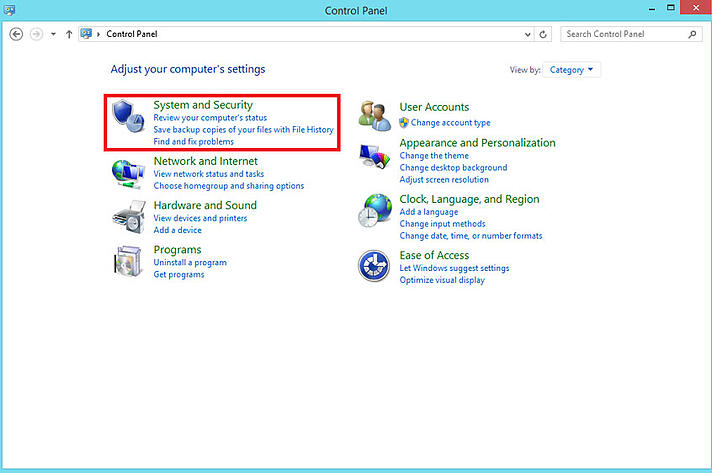Viewport: 712px width, 473px height.
Task: Click the Network and Internet globe icon
Action: (x=128, y=174)
